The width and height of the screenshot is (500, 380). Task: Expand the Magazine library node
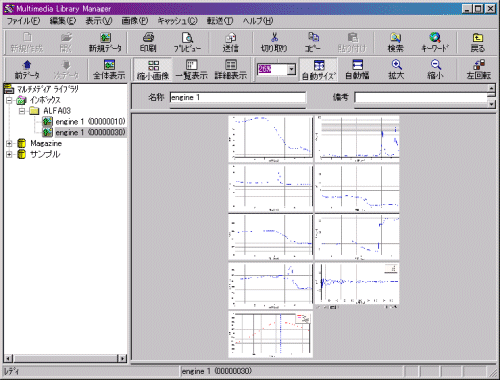click(x=9, y=144)
